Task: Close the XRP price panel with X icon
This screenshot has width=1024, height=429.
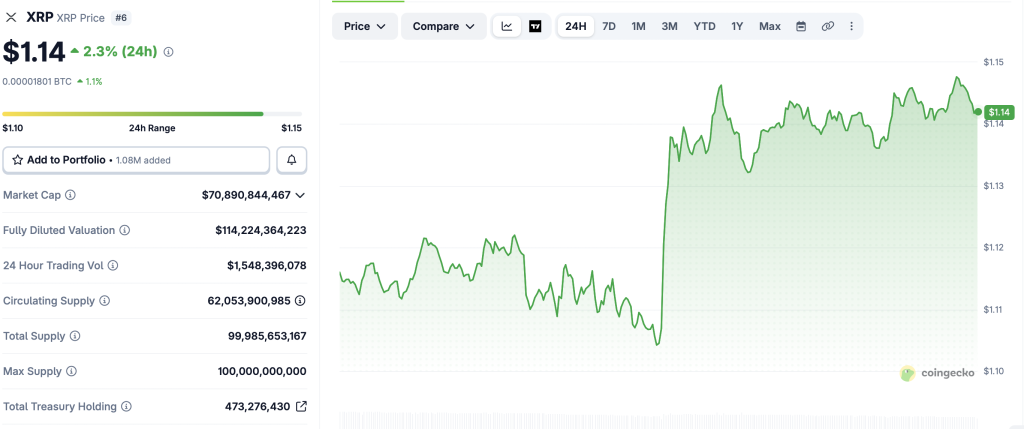Action: 11,18
